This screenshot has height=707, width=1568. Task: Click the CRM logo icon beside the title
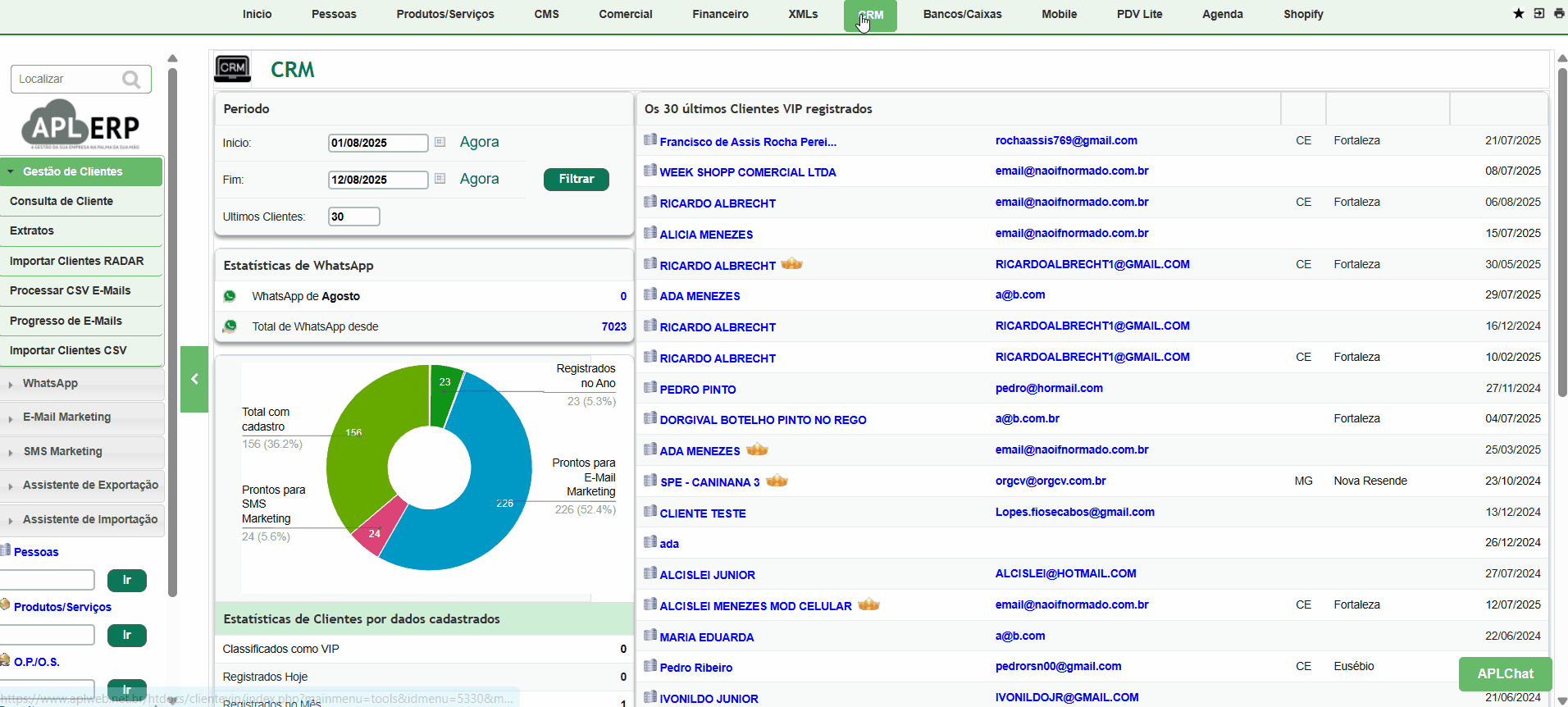click(233, 69)
